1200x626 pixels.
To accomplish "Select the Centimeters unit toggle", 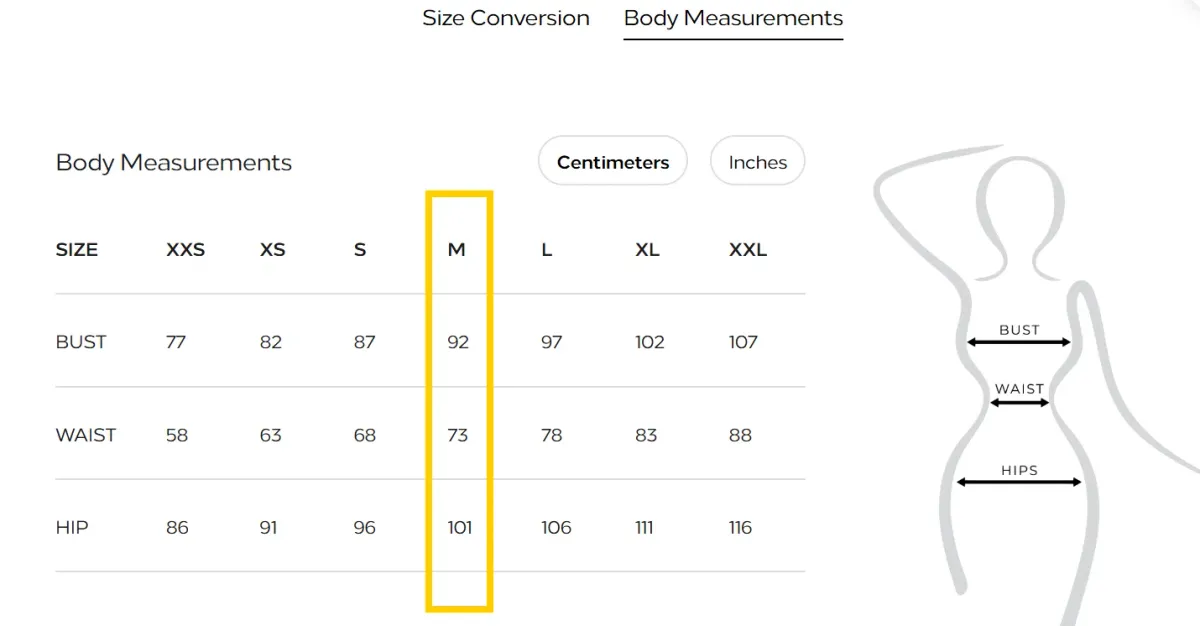I will pos(613,162).
